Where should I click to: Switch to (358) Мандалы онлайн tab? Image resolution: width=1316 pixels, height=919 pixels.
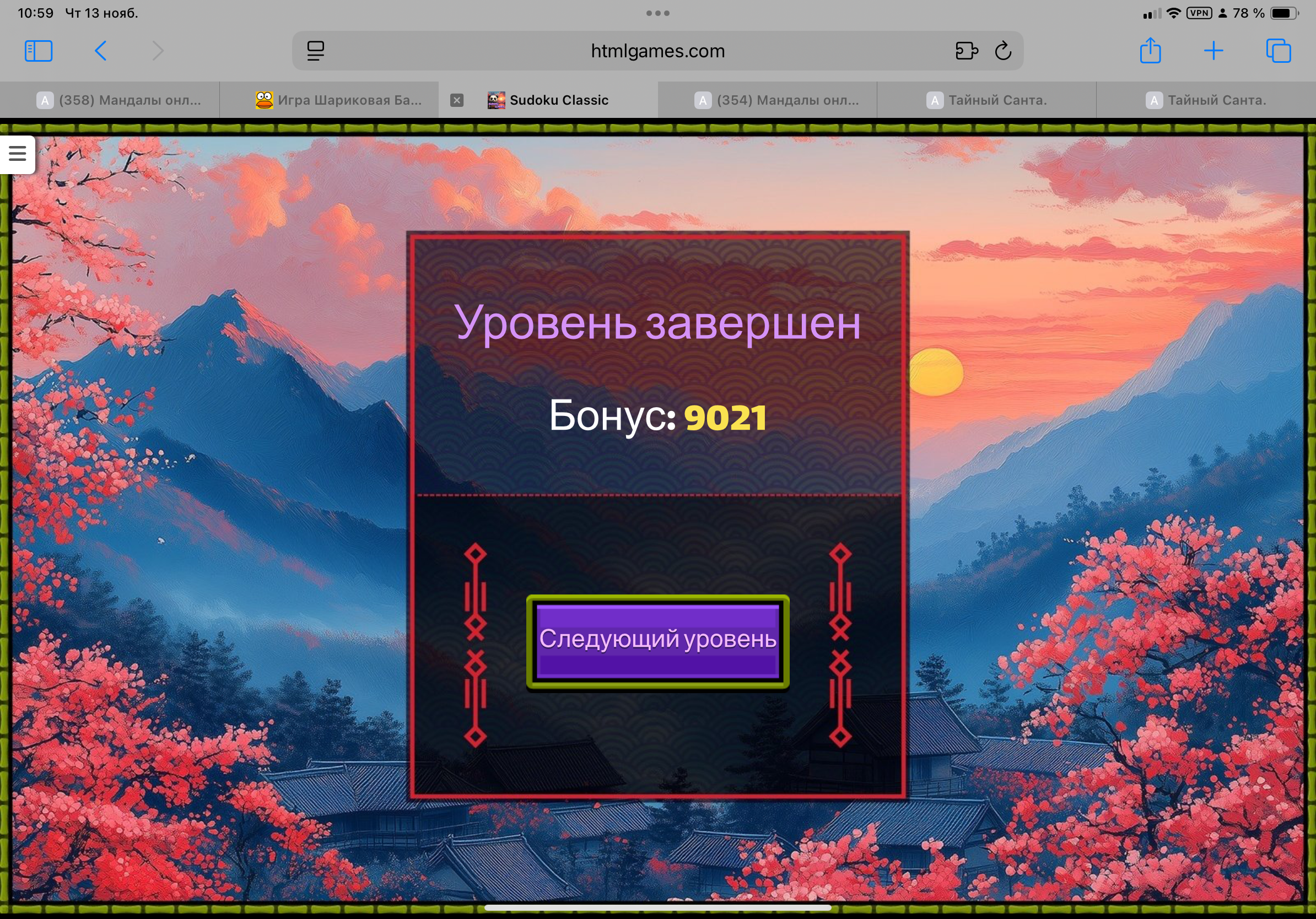[x=119, y=100]
